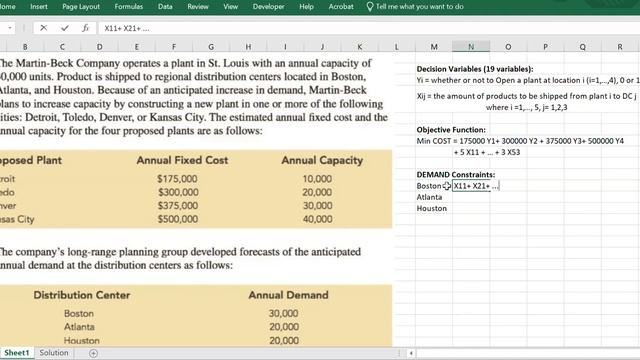The image size is (640, 360).
Task: Open the Help ribbon tab
Action: pos(307,7)
